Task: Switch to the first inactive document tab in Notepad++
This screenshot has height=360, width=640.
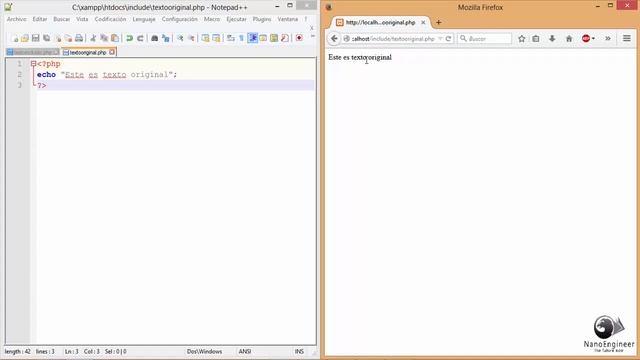Action: click(33, 52)
